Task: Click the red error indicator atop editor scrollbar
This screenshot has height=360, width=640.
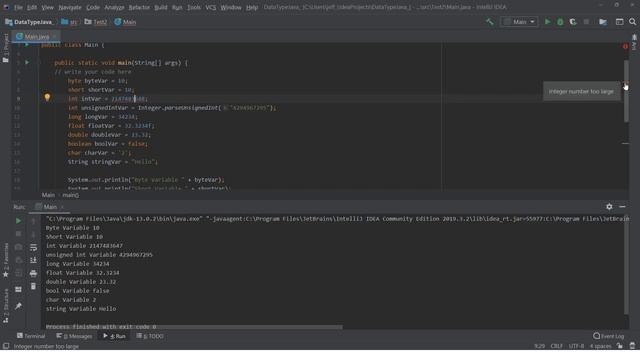Action: click(x=625, y=46)
